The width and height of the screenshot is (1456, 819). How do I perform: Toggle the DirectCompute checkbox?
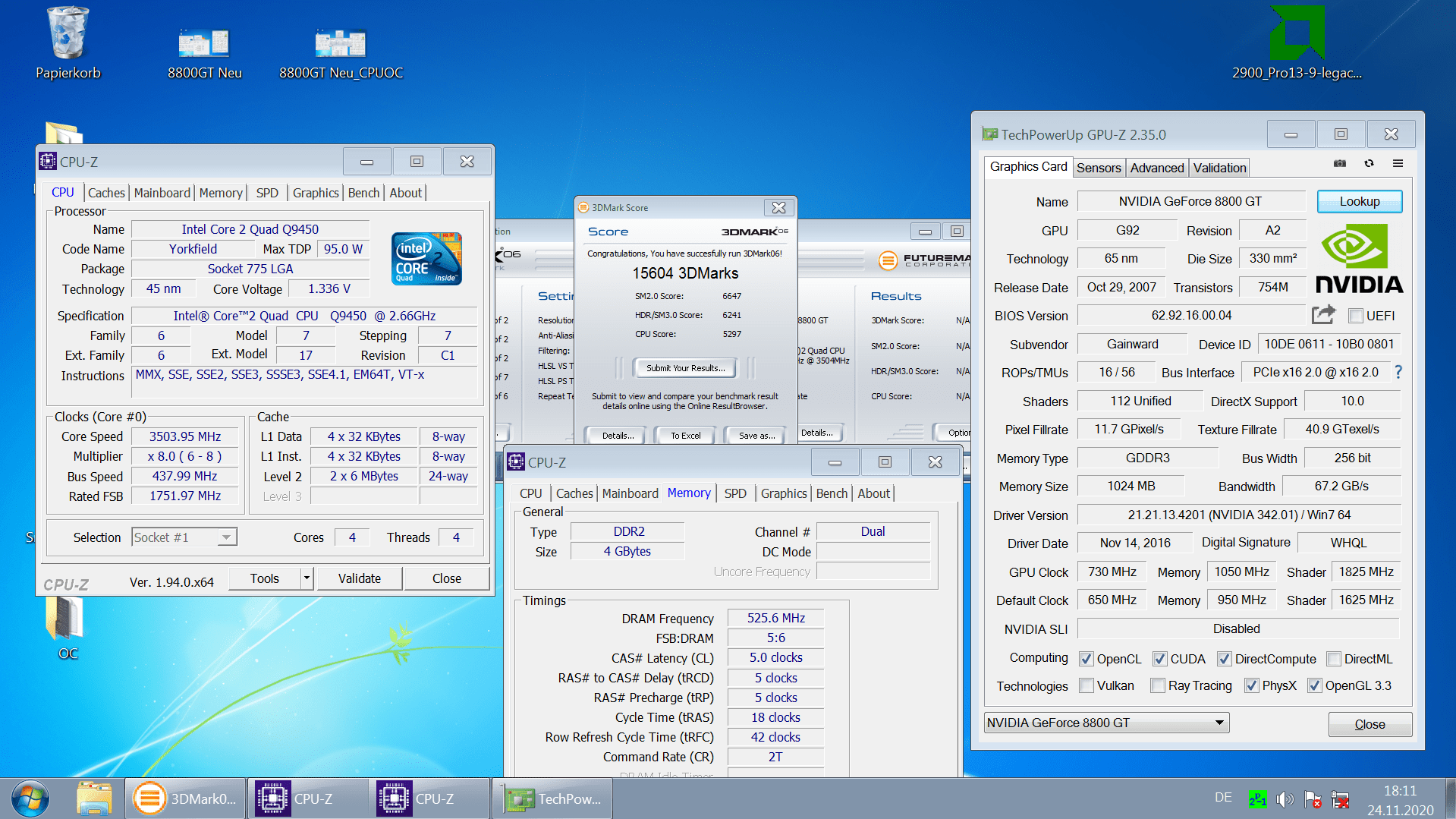(x=1224, y=659)
